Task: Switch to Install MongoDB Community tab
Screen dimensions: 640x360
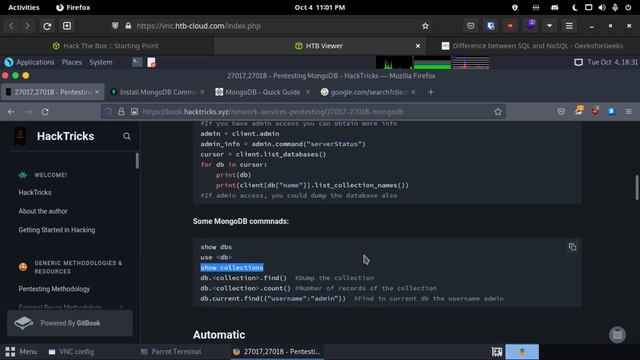Action: 158,92
